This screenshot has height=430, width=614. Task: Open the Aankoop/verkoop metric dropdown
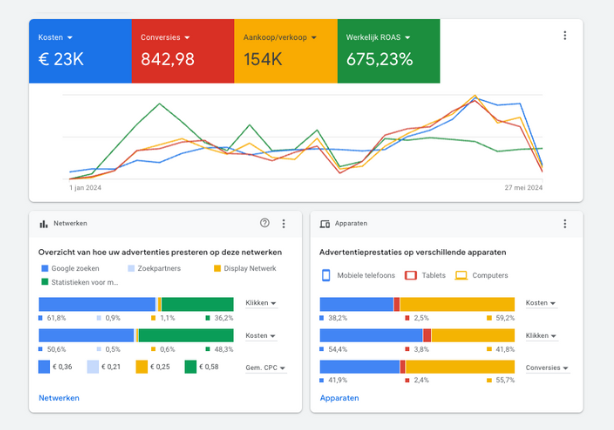click(x=313, y=38)
